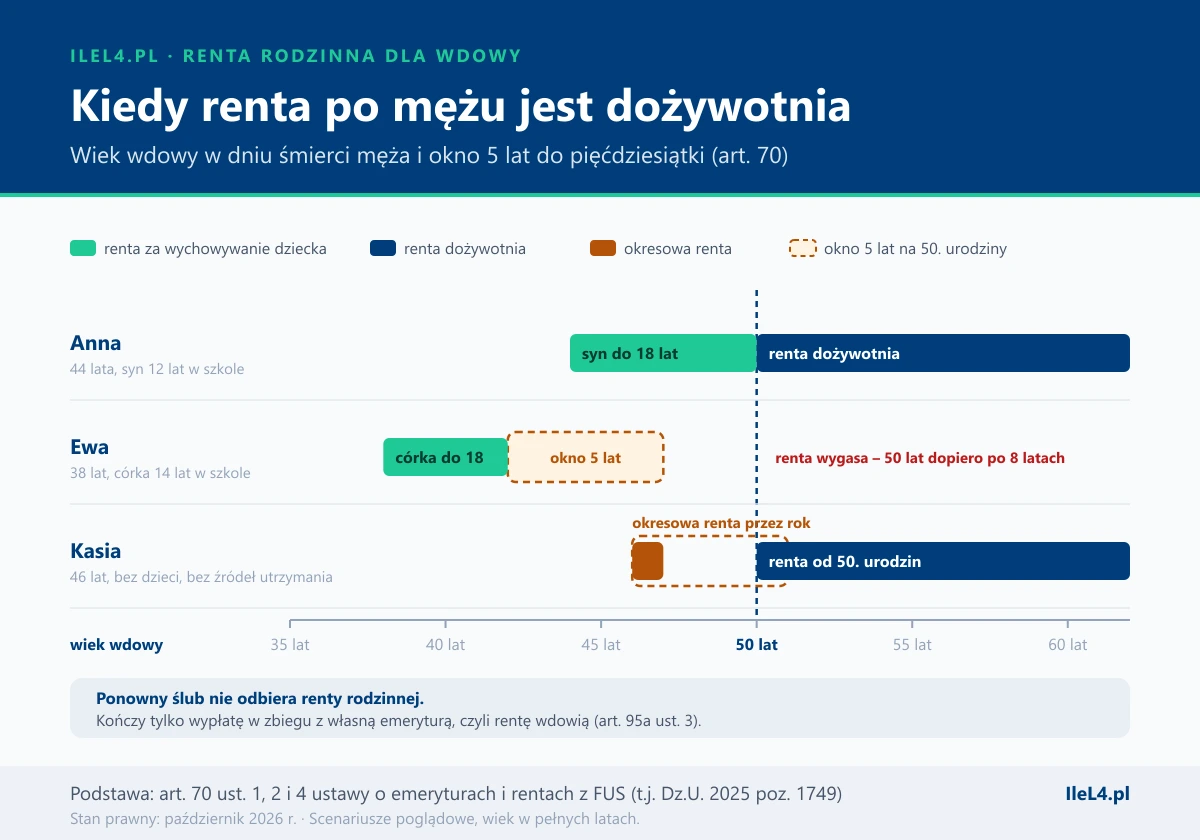1200x840 pixels.
Task: Click 'Ponowny ślub nie odbiera renty rodzinnej.'
Action: click(x=260, y=698)
